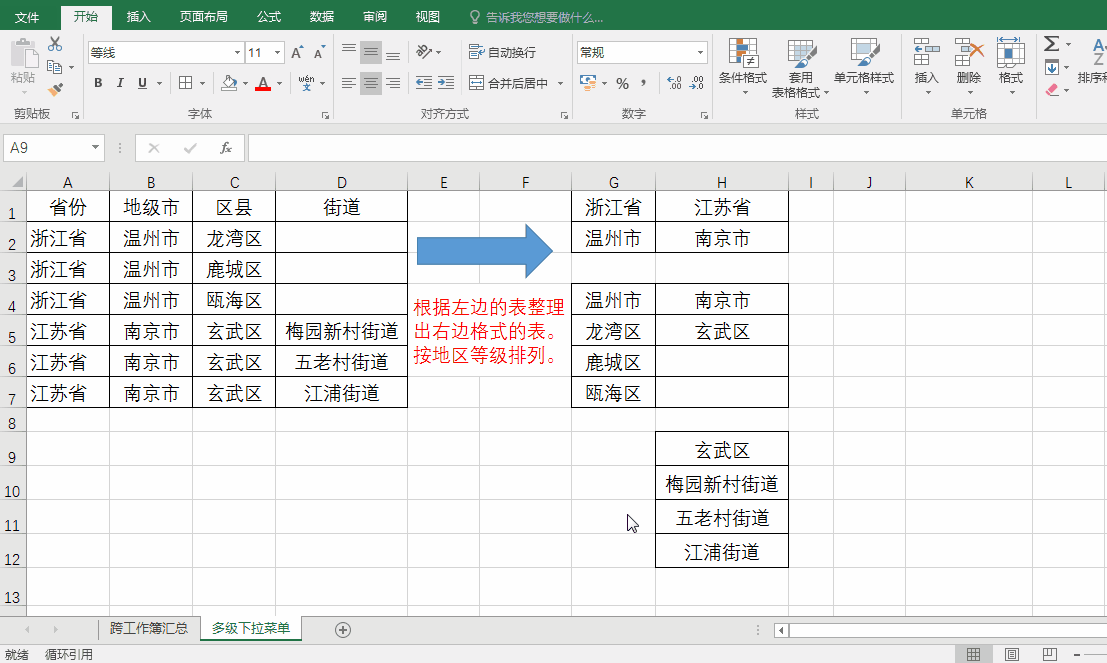Click the formula bar input area
This screenshot has height=663, width=1107.
pos(677,148)
